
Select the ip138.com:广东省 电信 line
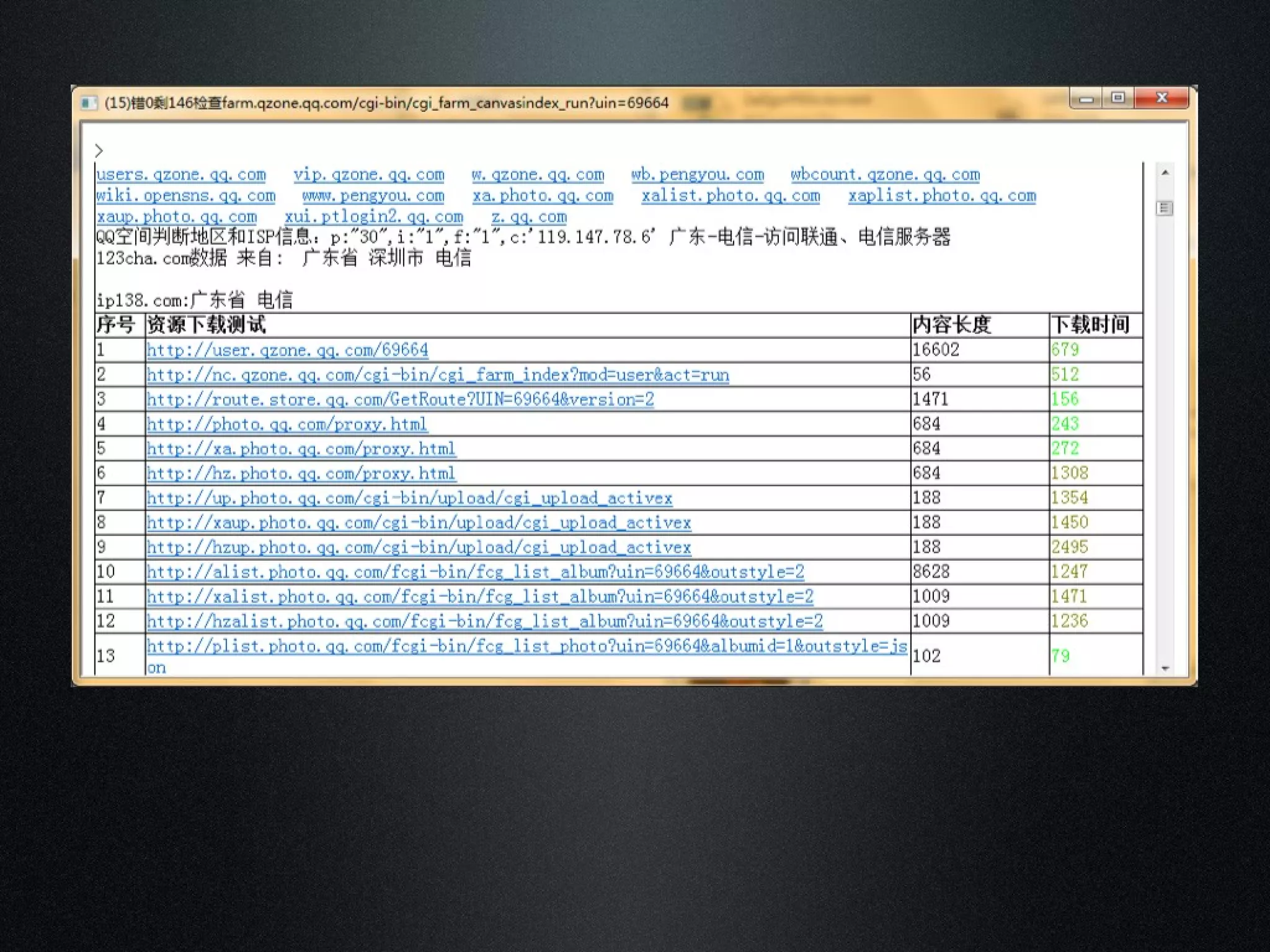coord(194,301)
